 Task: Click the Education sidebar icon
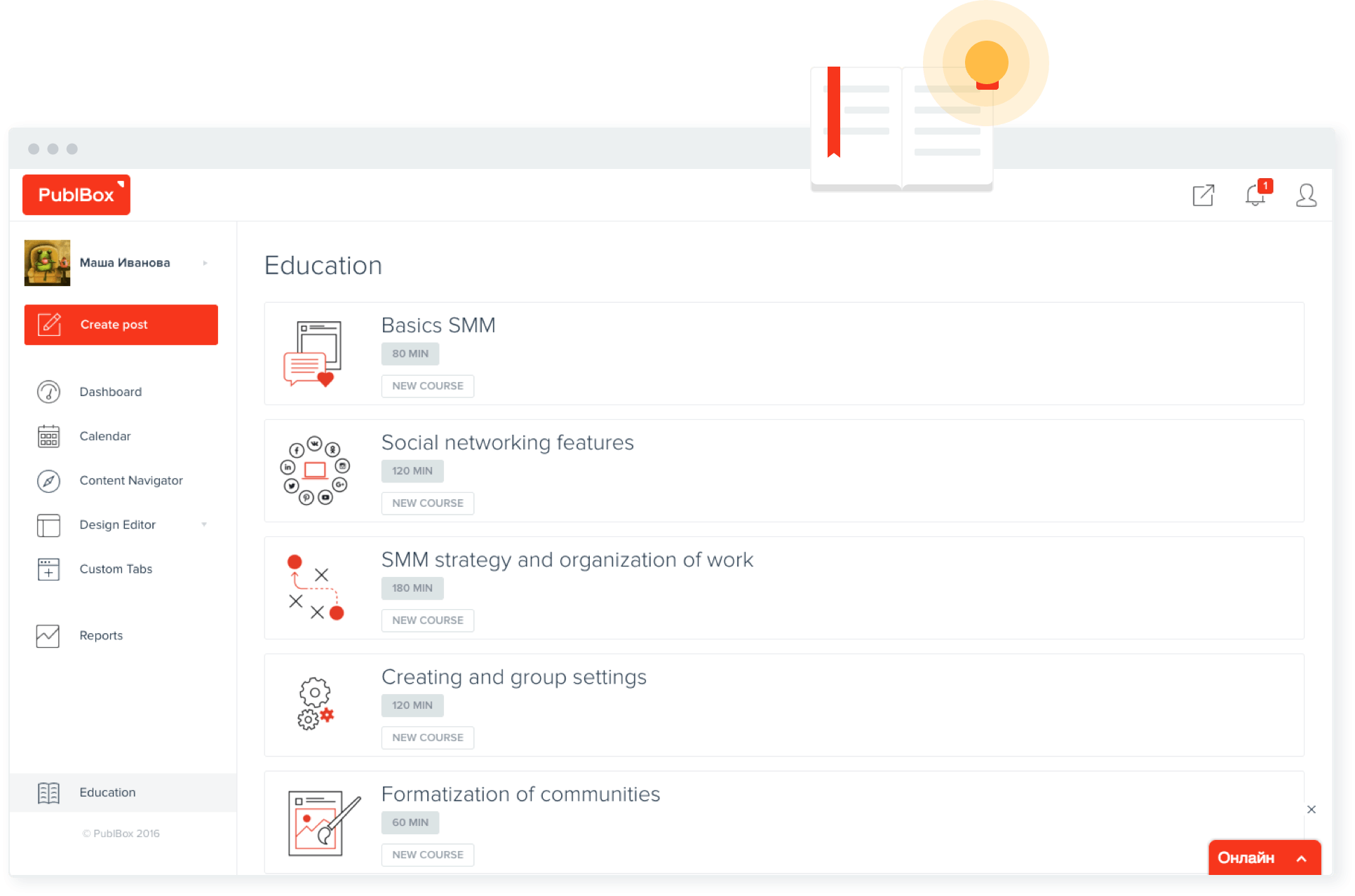tap(47, 789)
